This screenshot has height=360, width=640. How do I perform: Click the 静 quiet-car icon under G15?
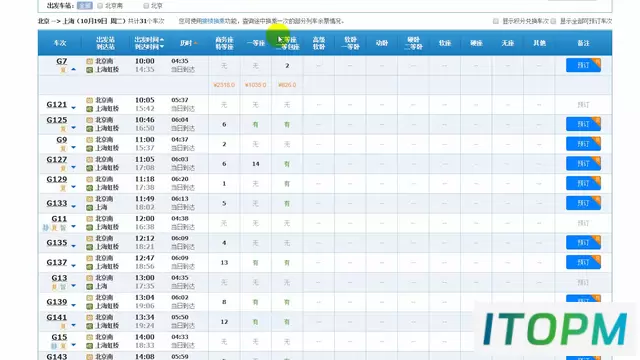(x=54, y=346)
